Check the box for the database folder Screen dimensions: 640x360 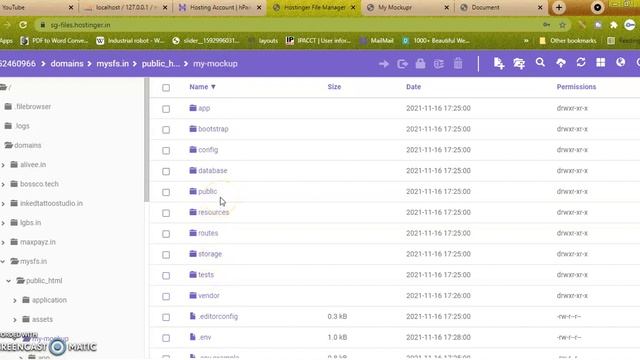click(166, 171)
